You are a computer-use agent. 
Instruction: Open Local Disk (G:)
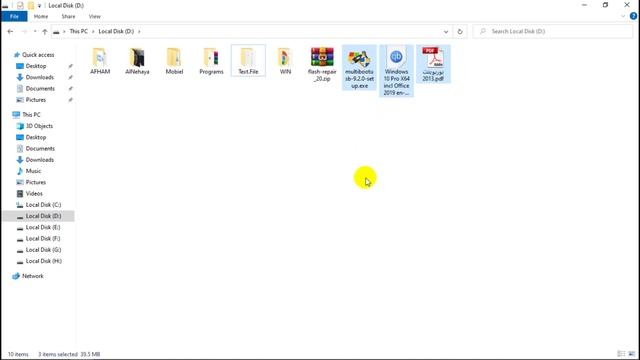click(x=43, y=249)
